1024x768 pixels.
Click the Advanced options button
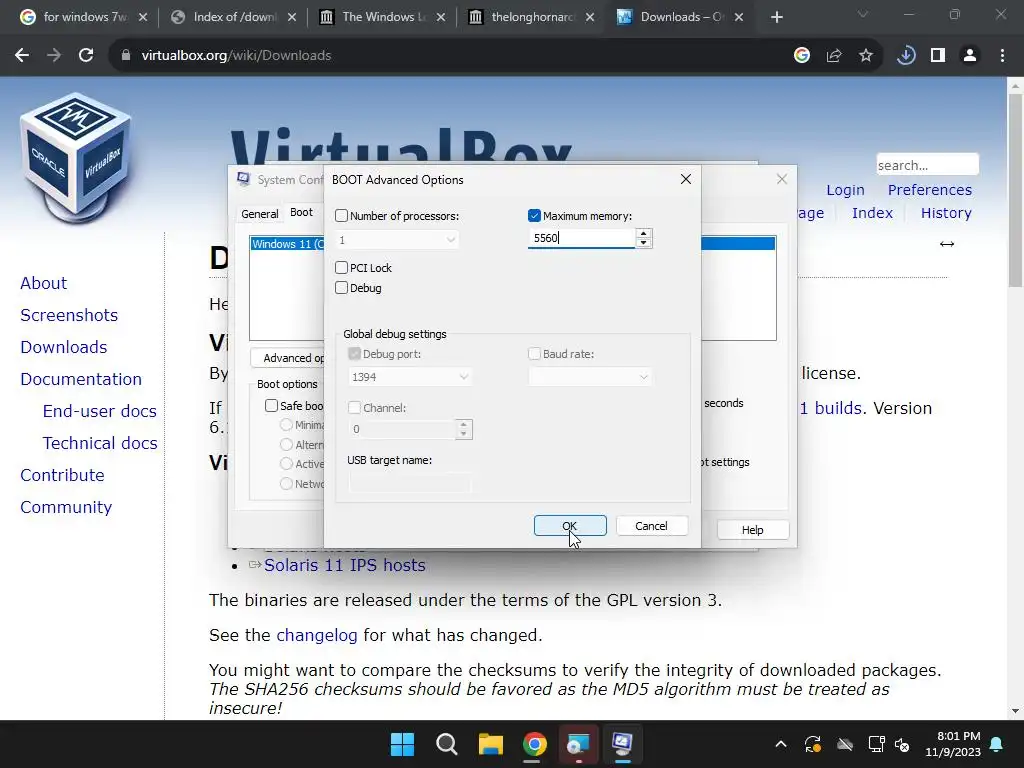click(x=288, y=358)
